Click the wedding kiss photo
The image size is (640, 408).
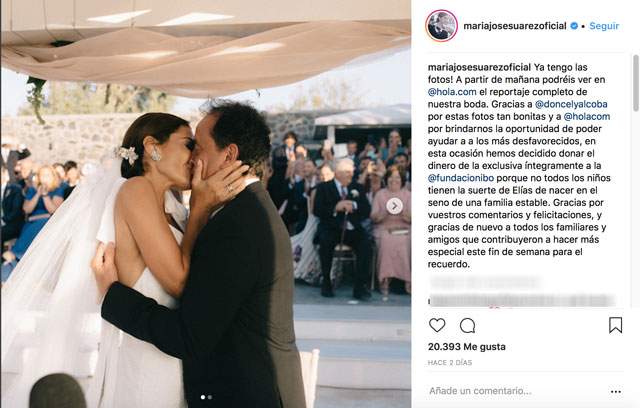(x=206, y=204)
